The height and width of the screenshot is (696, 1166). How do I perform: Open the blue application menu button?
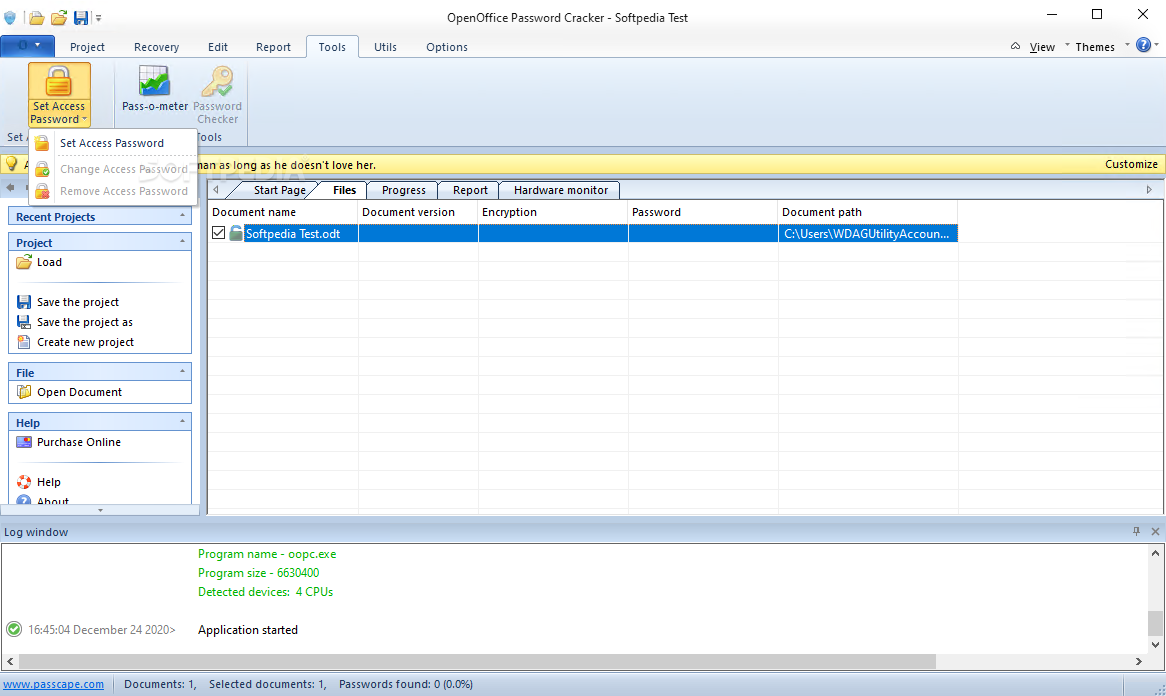click(x=28, y=46)
